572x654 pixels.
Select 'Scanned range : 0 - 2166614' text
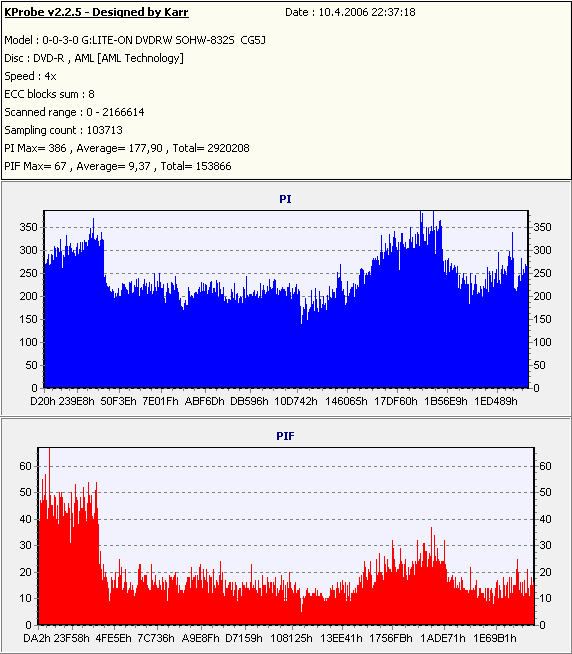click(74, 112)
